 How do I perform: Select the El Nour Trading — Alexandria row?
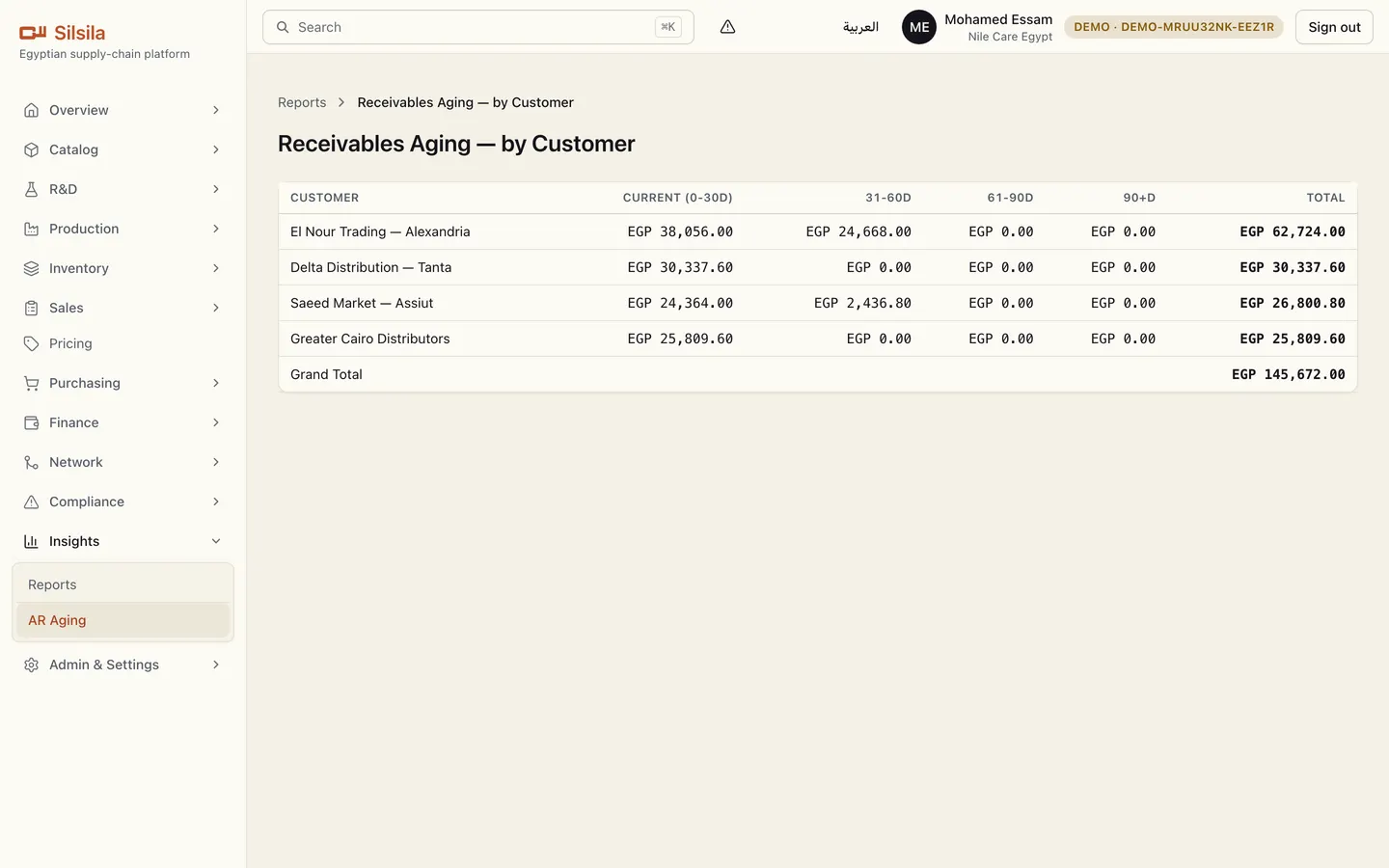click(818, 231)
